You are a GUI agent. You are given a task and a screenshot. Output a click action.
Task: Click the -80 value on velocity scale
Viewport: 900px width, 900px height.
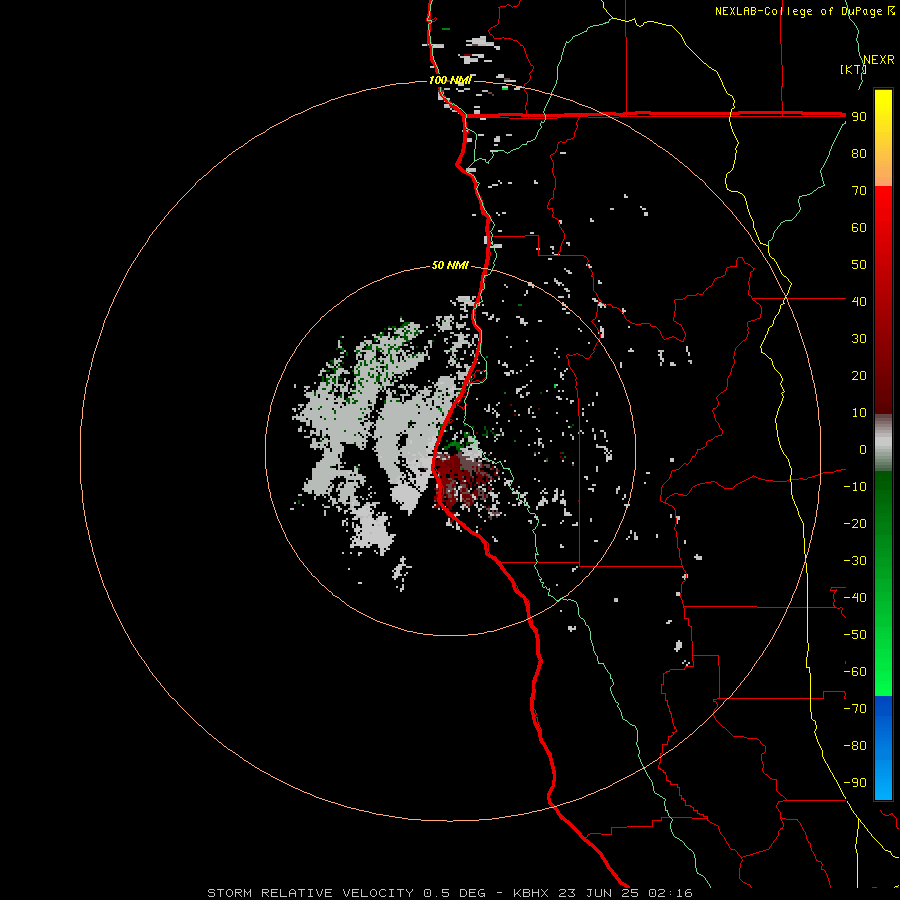855,746
